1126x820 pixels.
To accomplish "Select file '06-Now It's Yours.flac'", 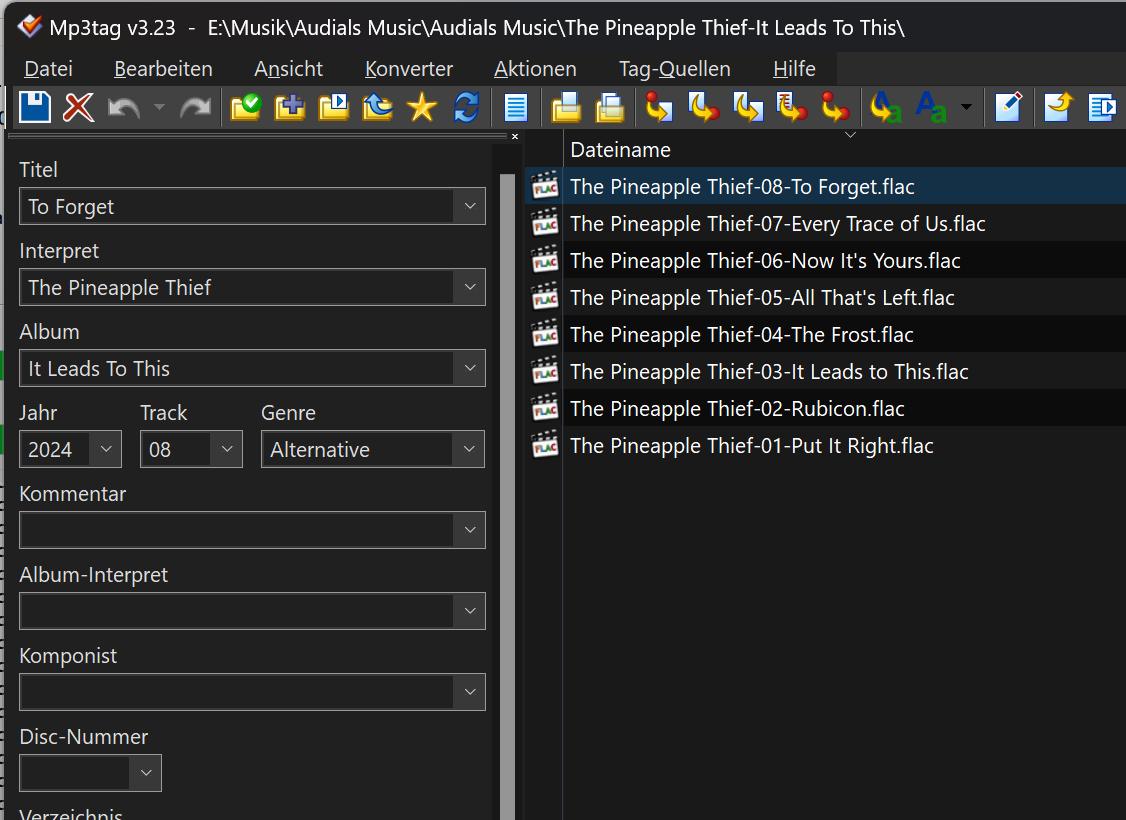I will (826, 261).
